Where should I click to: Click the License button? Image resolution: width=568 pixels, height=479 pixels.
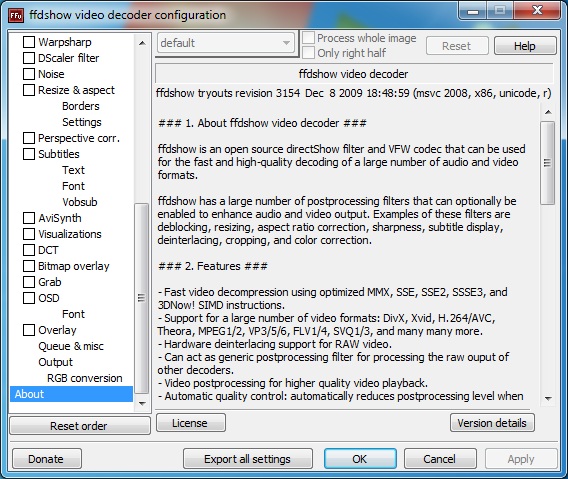pos(191,423)
